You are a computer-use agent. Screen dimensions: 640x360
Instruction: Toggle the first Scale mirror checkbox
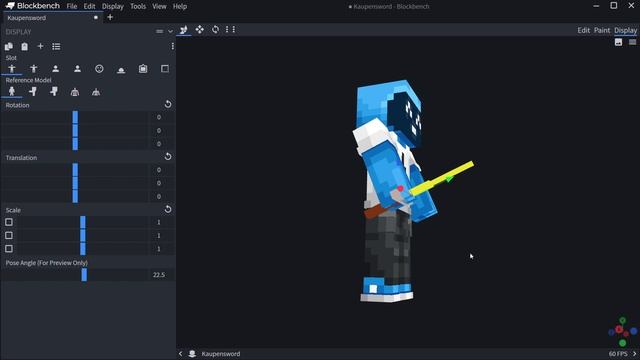point(9,222)
